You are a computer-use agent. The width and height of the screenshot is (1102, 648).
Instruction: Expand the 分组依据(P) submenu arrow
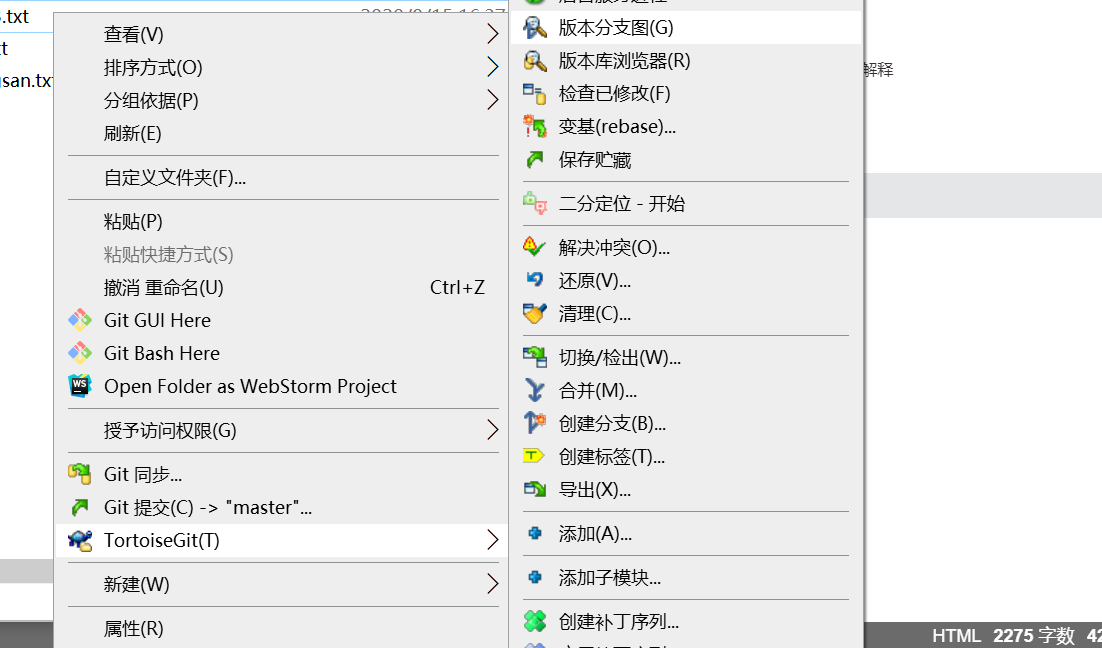(493, 100)
